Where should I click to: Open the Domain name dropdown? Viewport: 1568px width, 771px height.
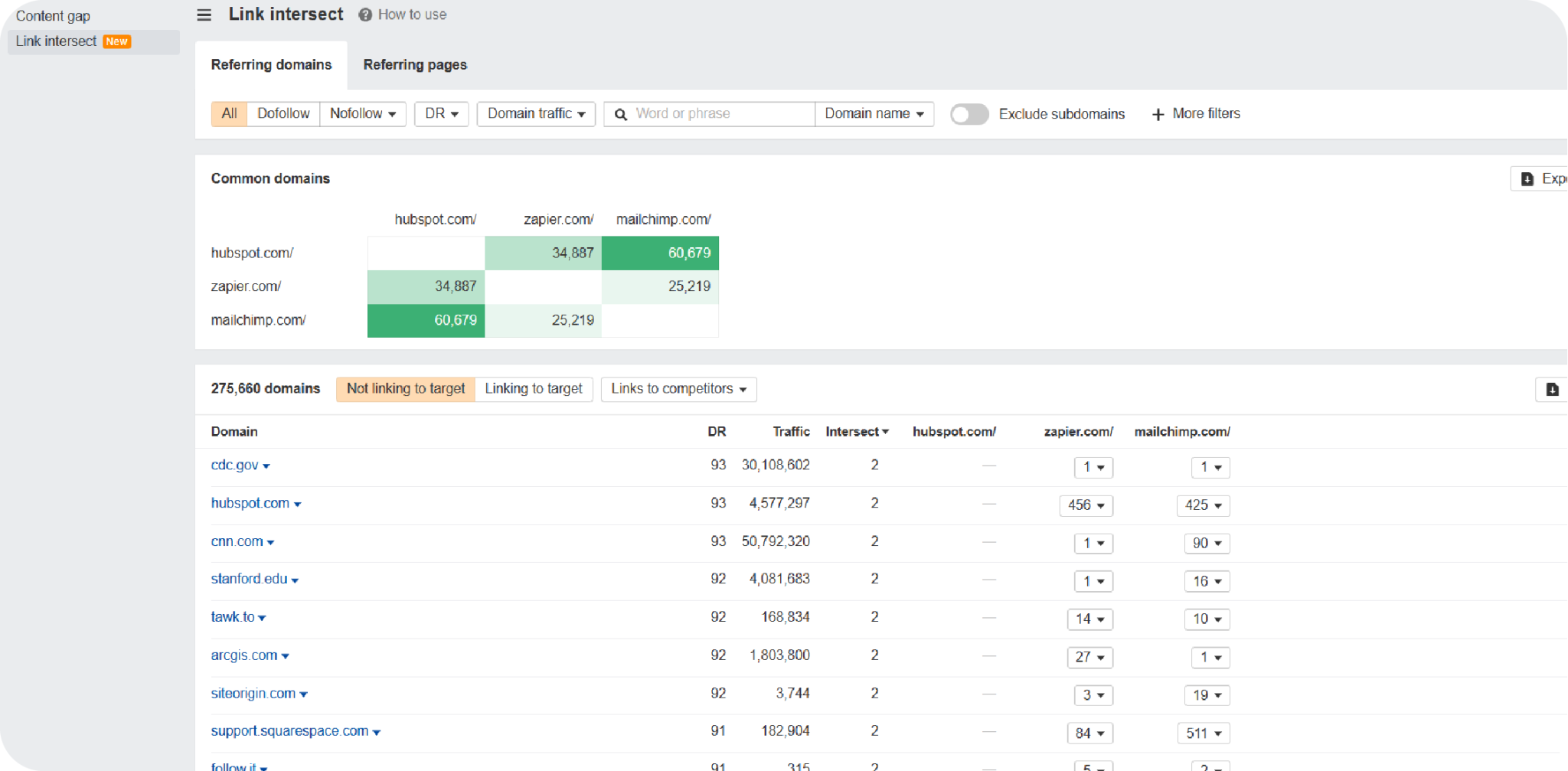(874, 114)
